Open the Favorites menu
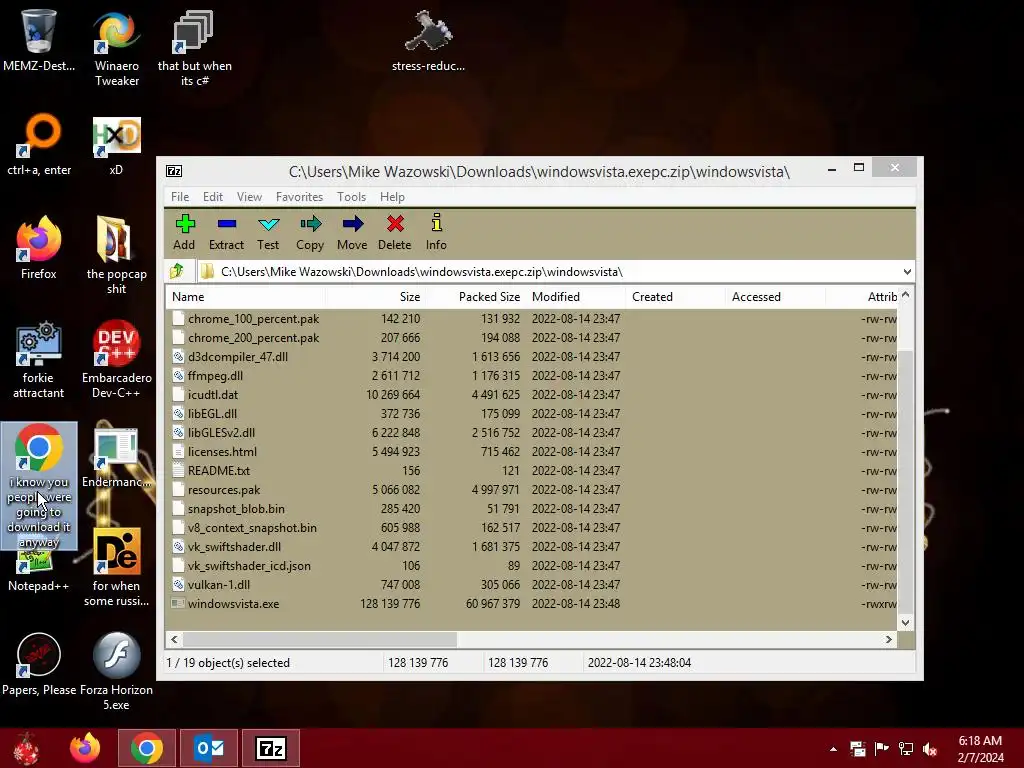 point(299,197)
